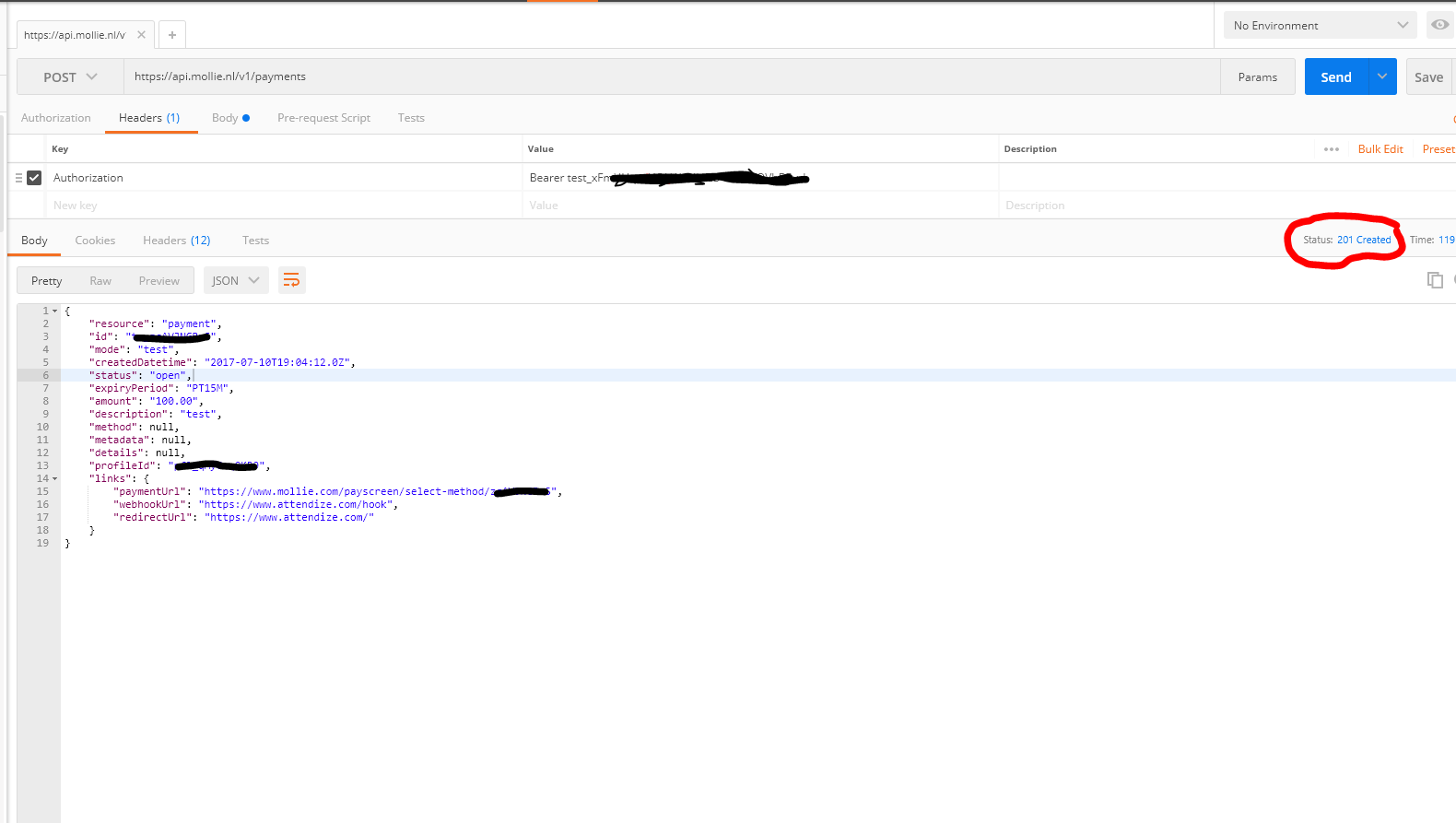Viewport: 1456px width, 823px height.
Task: Open the response Cookies tab
Action: click(95, 241)
